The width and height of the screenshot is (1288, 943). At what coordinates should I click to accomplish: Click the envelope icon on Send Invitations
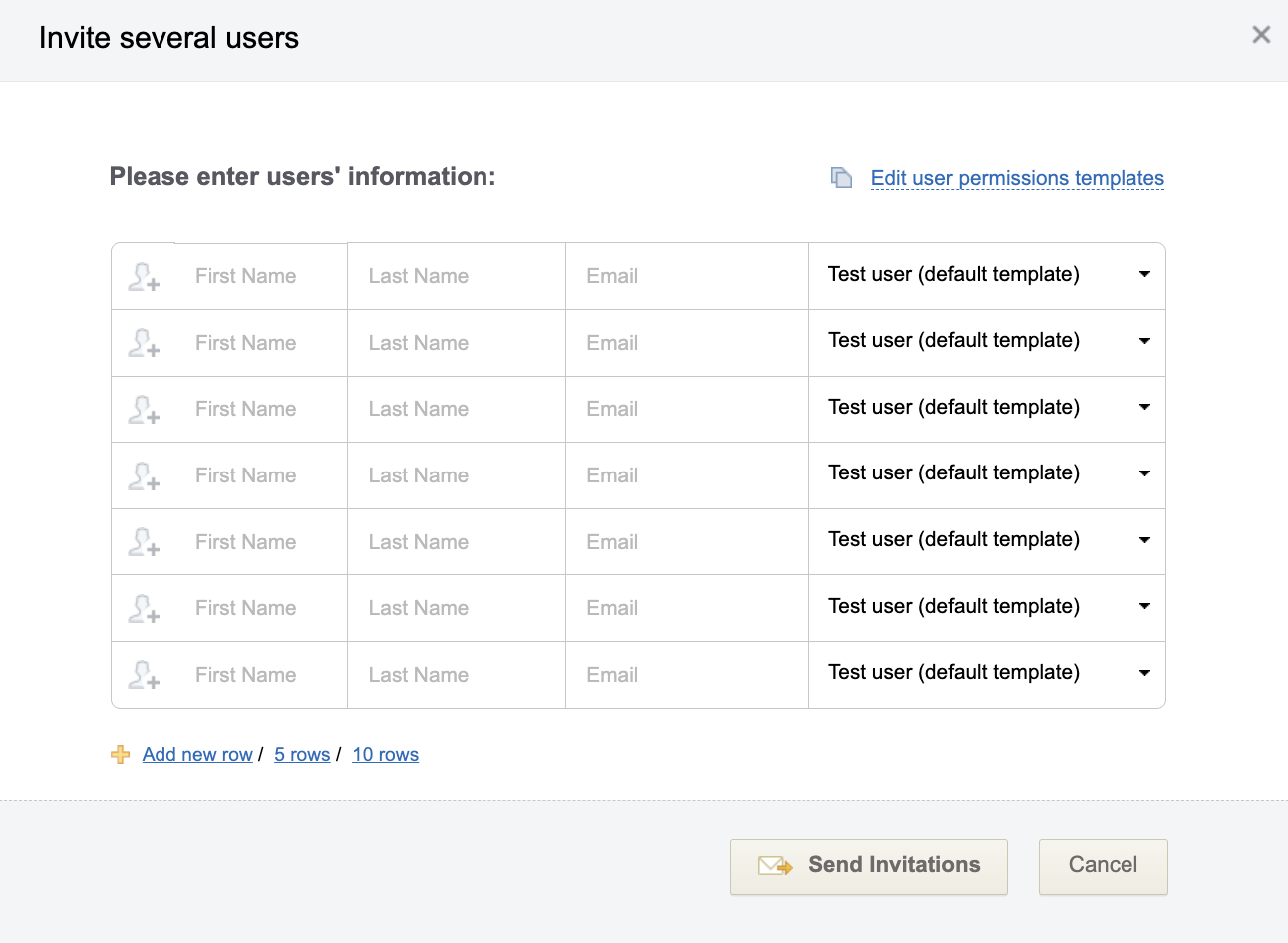tap(773, 865)
